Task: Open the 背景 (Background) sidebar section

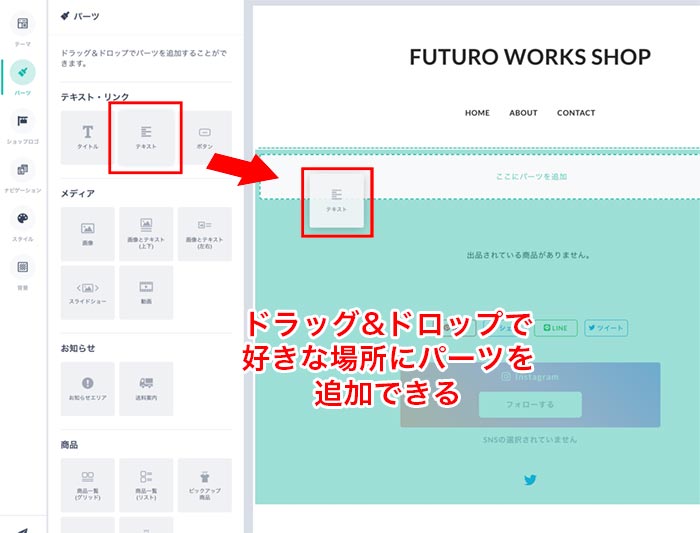Action: pos(23,270)
